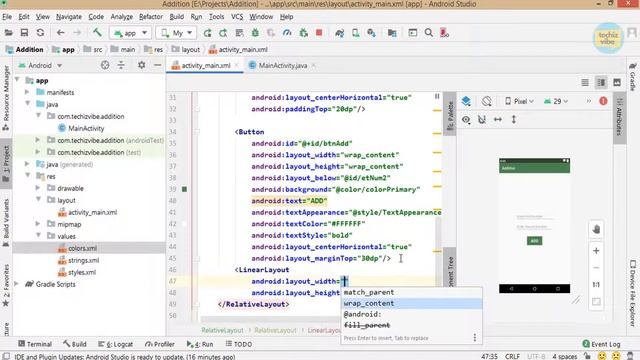Screen dimensions: 640x360
Task: Open the device selector dropdown My
Action: pos(177,33)
